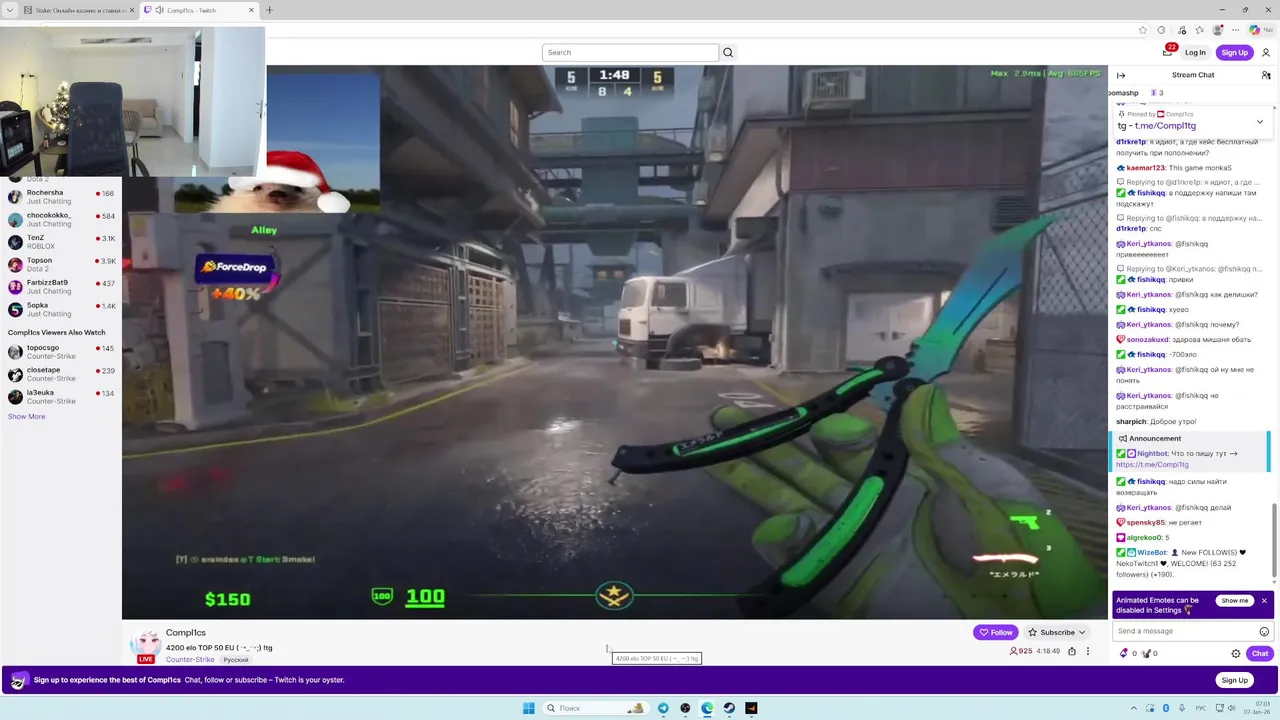Collapse the chat with the arrow icon
This screenshot has width=1280, height=720.
click(x=1121, y=75)
